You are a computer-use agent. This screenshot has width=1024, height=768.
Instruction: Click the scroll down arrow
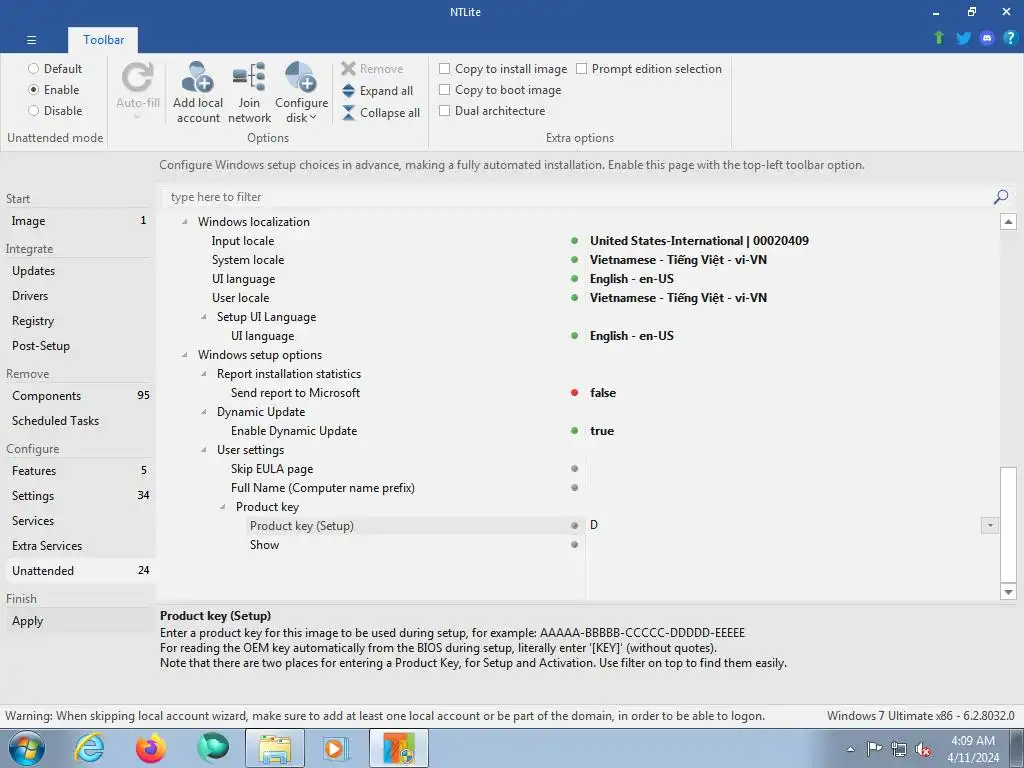pyautogui.click(x=1008, y=592)
